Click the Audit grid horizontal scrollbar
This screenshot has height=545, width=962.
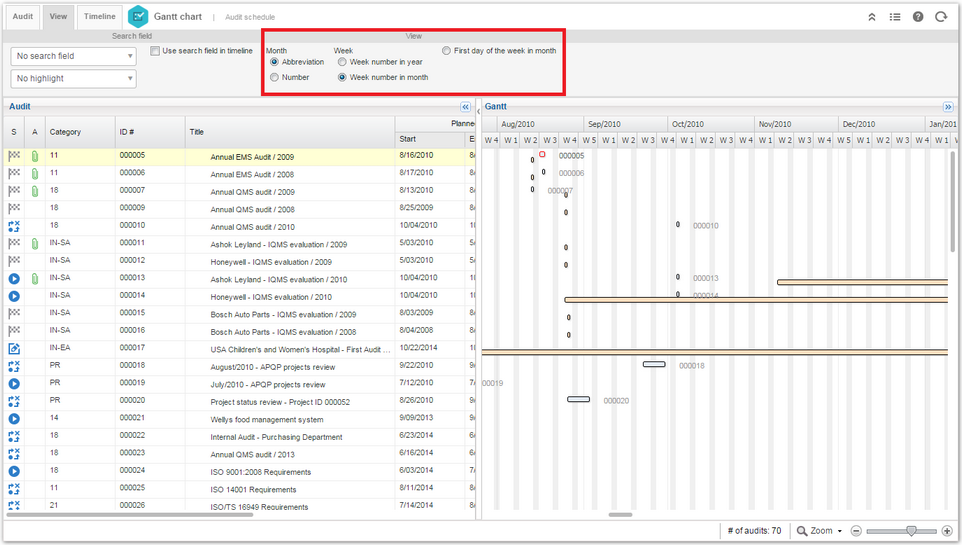click(x=129, y=515)
